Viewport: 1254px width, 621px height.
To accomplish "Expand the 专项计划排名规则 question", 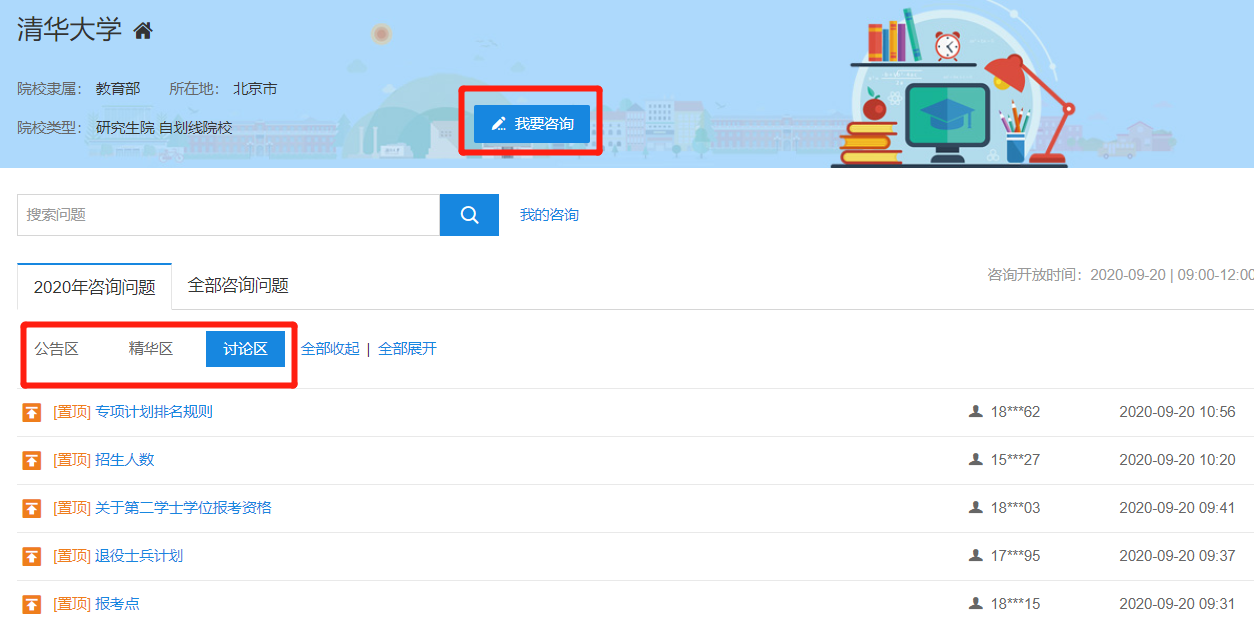I will [153, 412].
